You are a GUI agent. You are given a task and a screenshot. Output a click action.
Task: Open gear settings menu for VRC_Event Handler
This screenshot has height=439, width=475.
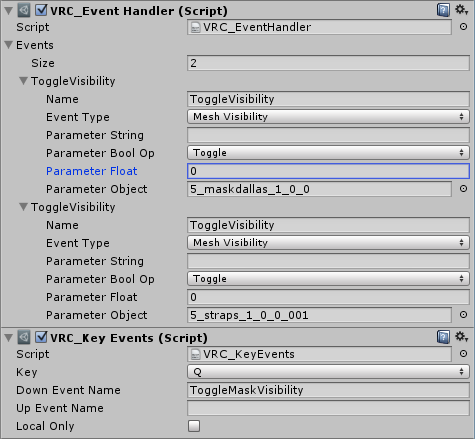[x=462, y=10]
